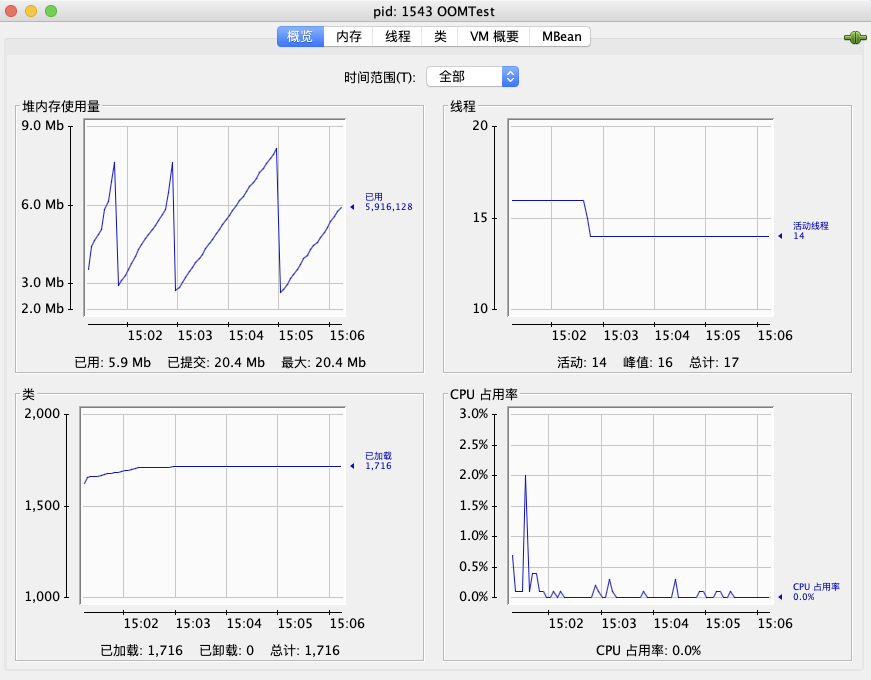Image resolution: width=871 pixels, height=680 pixels.
Task: Switch to the 概览 tab
Action: coord(301,37)
